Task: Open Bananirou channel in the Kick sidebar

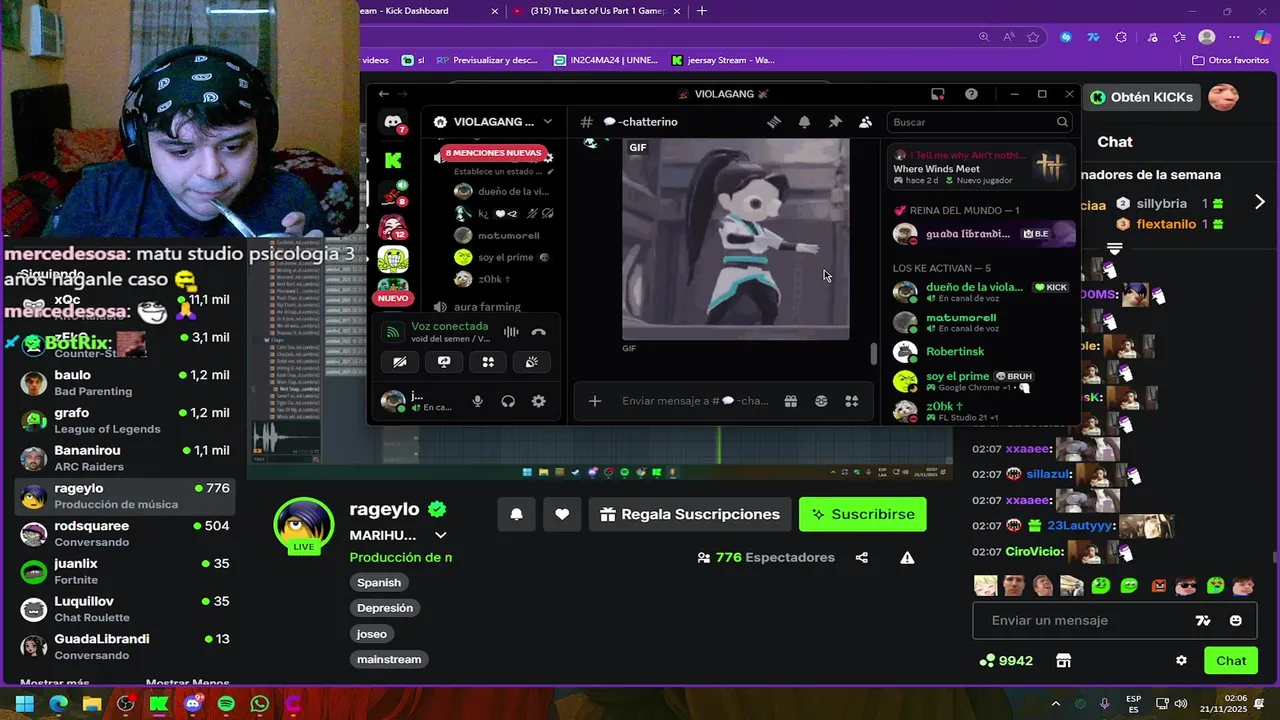Action: point(126,458)
